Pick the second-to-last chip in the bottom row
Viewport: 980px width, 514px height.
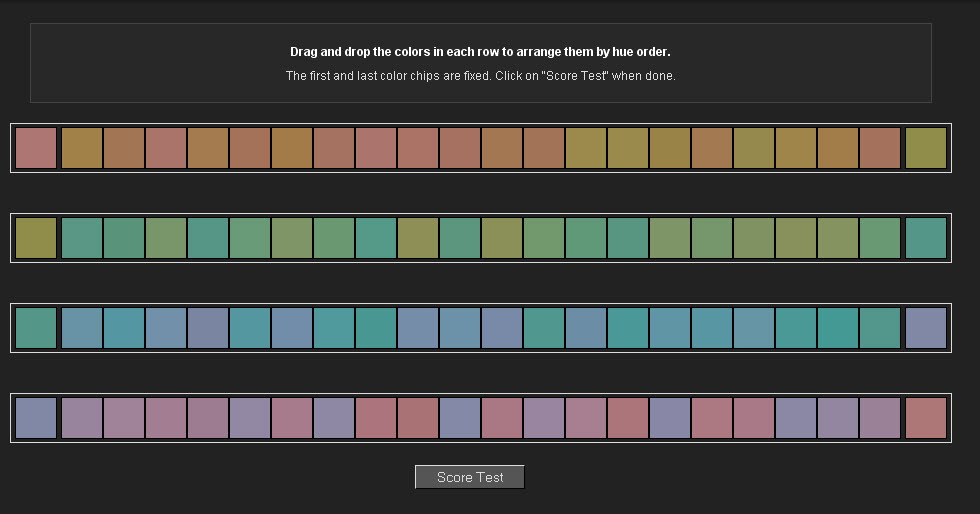880,418
